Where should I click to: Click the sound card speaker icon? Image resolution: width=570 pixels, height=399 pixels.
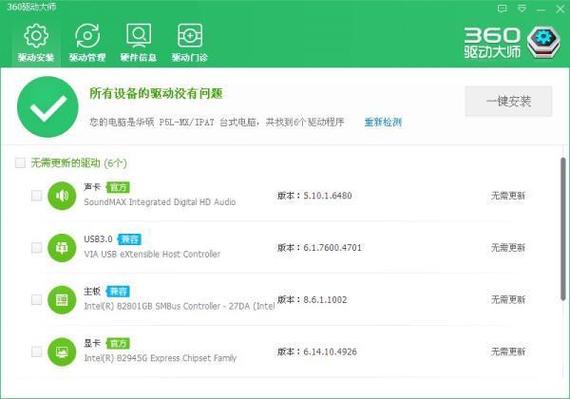pyautogui.click(x=62, y=196)
